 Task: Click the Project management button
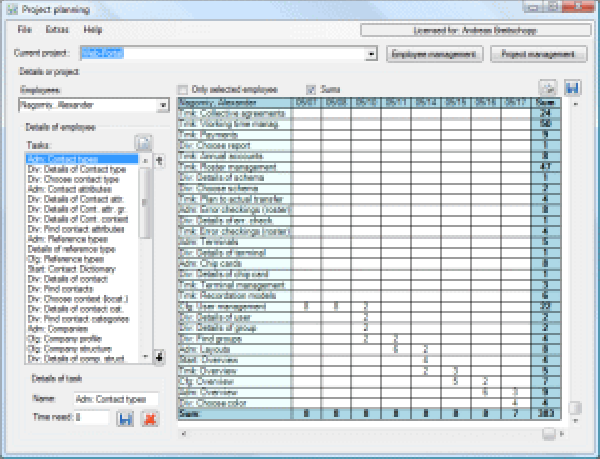[x=539, y=53]
